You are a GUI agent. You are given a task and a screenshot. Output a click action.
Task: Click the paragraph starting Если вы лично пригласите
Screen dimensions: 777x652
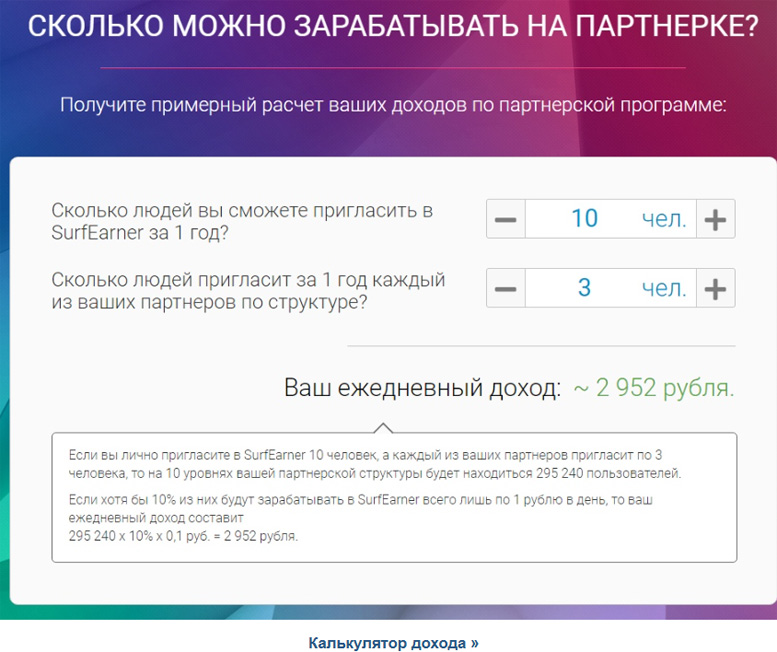(375, 464)
